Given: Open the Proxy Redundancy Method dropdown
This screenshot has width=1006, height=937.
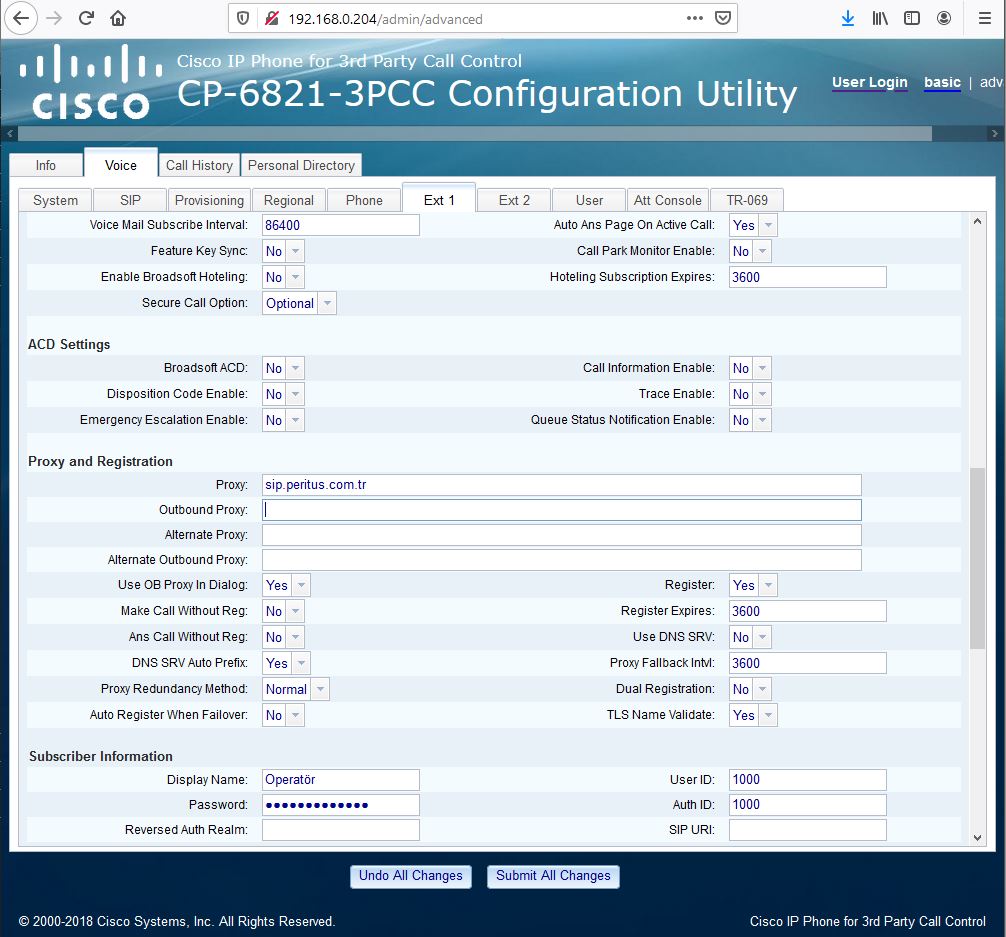Looking at the screenshot, I should pos(296,689).
